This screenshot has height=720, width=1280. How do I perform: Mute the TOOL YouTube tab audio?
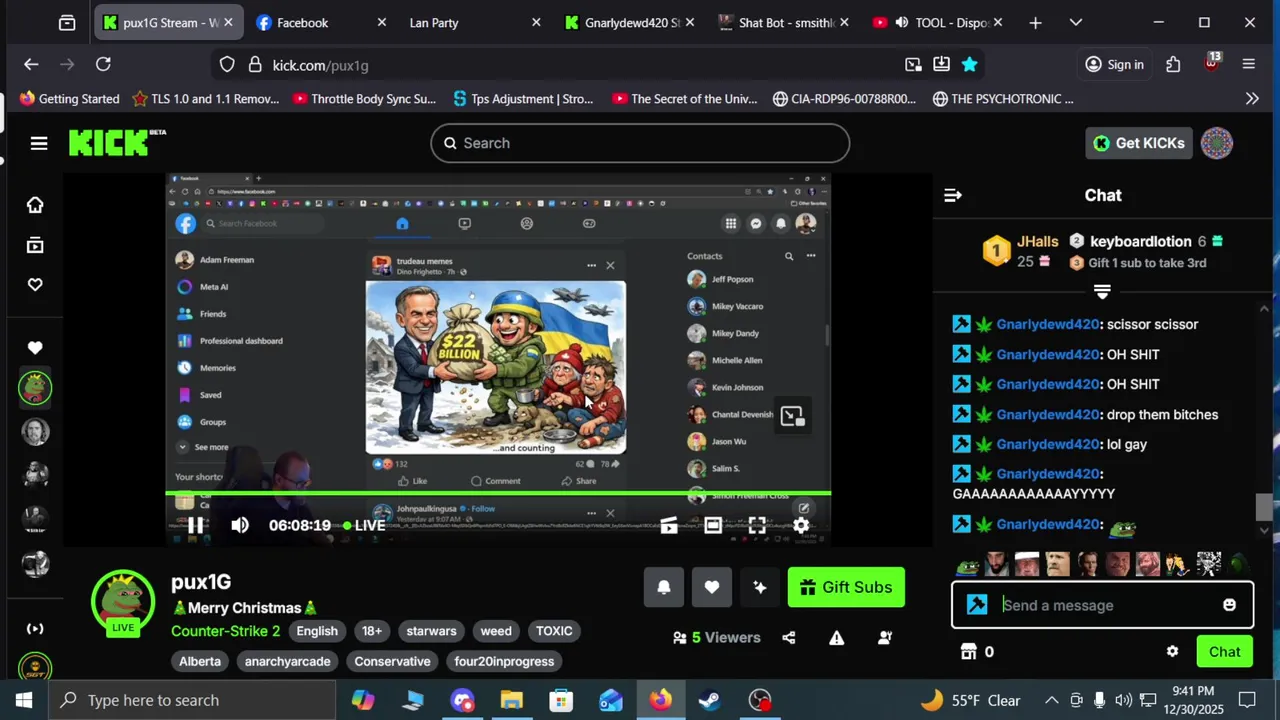[x=902, y=22]
